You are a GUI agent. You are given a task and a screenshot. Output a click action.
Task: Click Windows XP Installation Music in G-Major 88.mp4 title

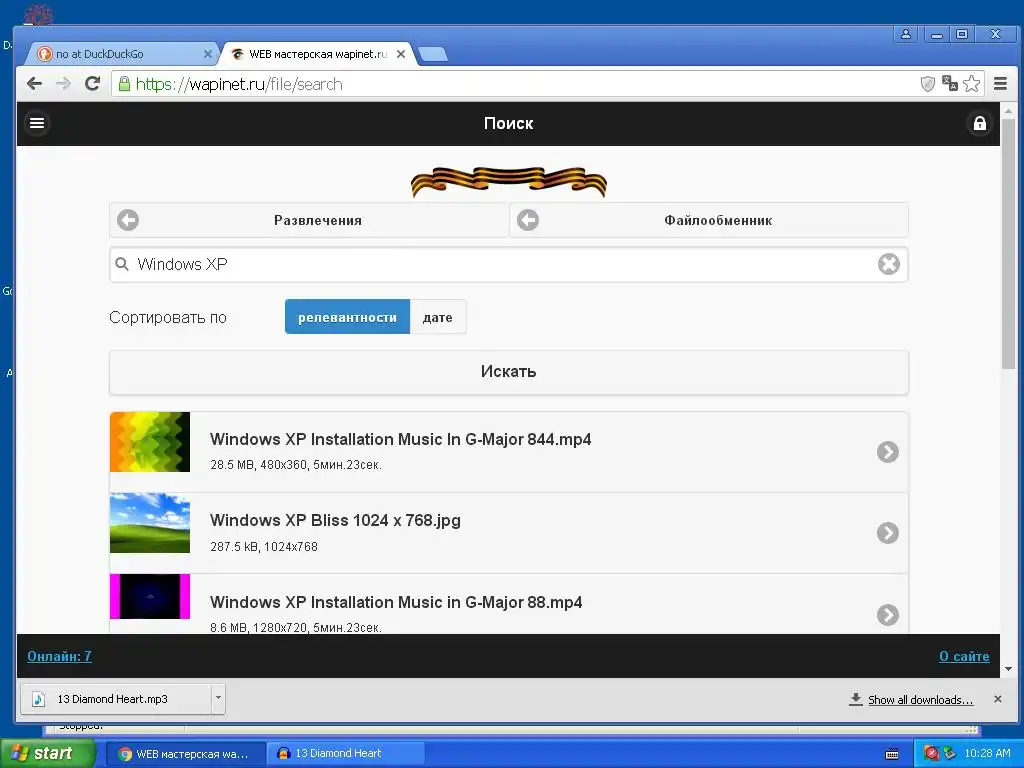pyautogui.click(x=396, y=602)
